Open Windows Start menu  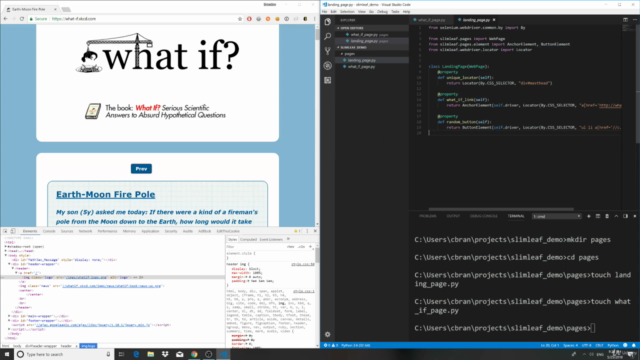[7, 354]
